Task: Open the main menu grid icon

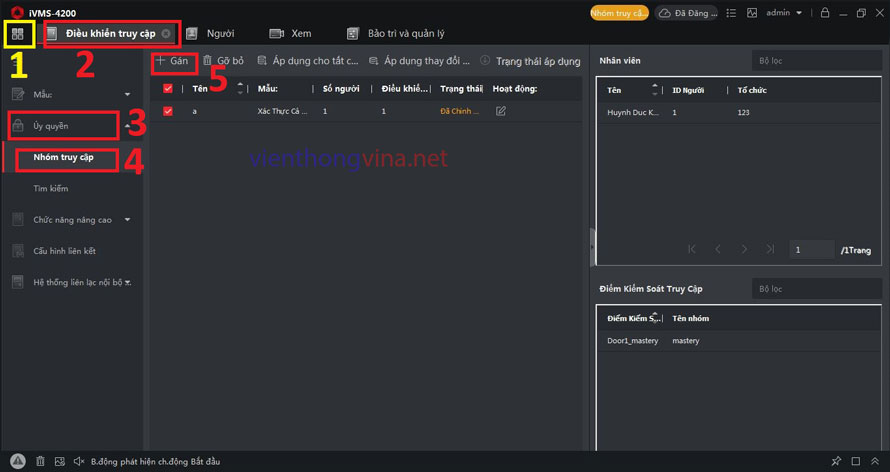Action: pos(18,34)
